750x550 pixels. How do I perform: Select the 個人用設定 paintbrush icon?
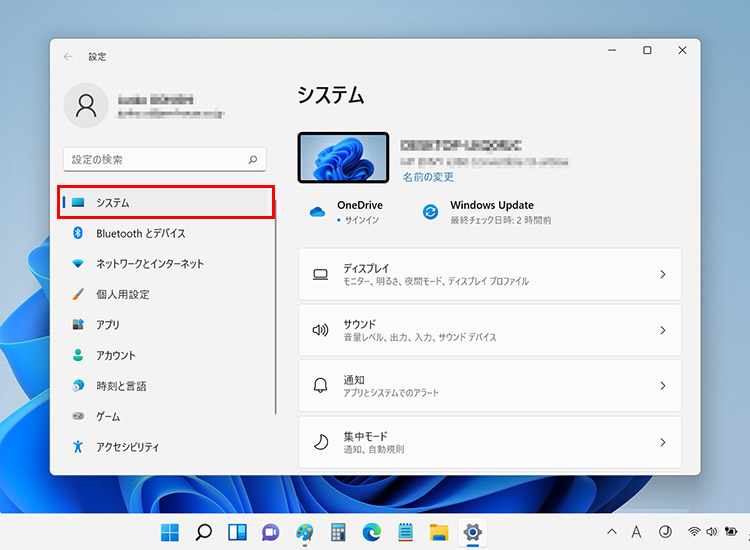[x=78, y=294]
